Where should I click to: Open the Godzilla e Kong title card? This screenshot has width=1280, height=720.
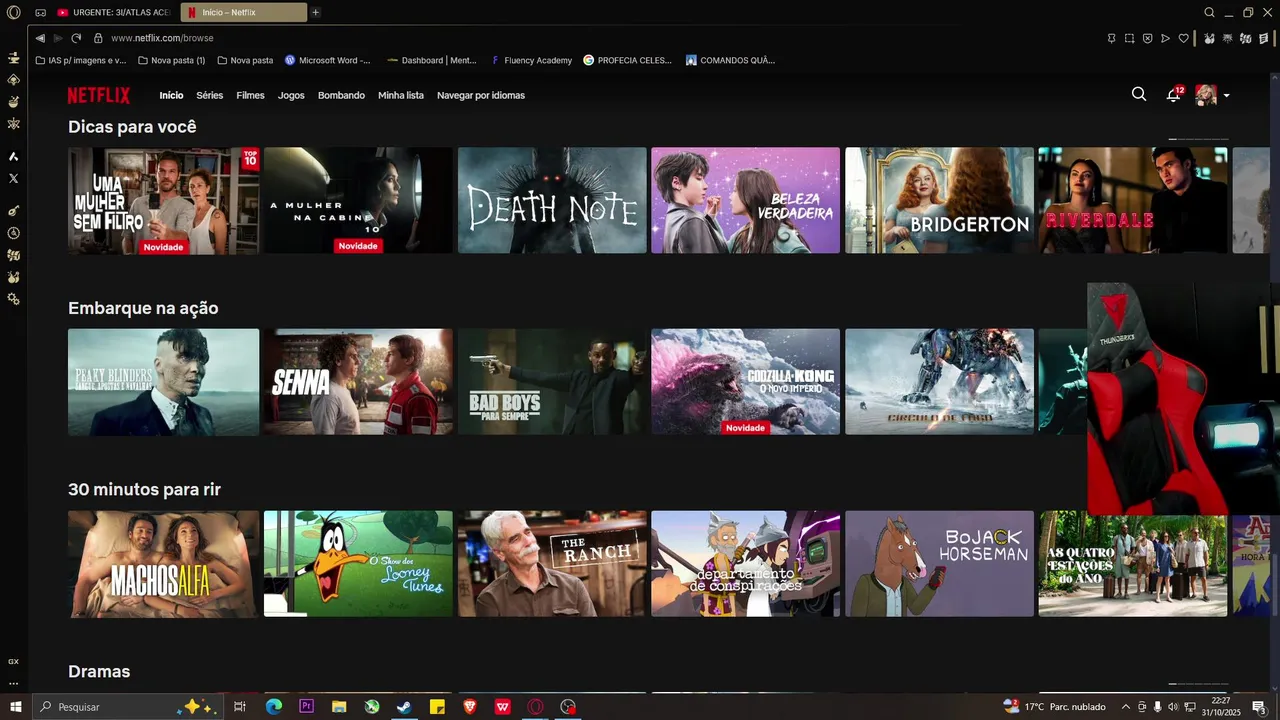pyautogui.click(x=745, y=382)
